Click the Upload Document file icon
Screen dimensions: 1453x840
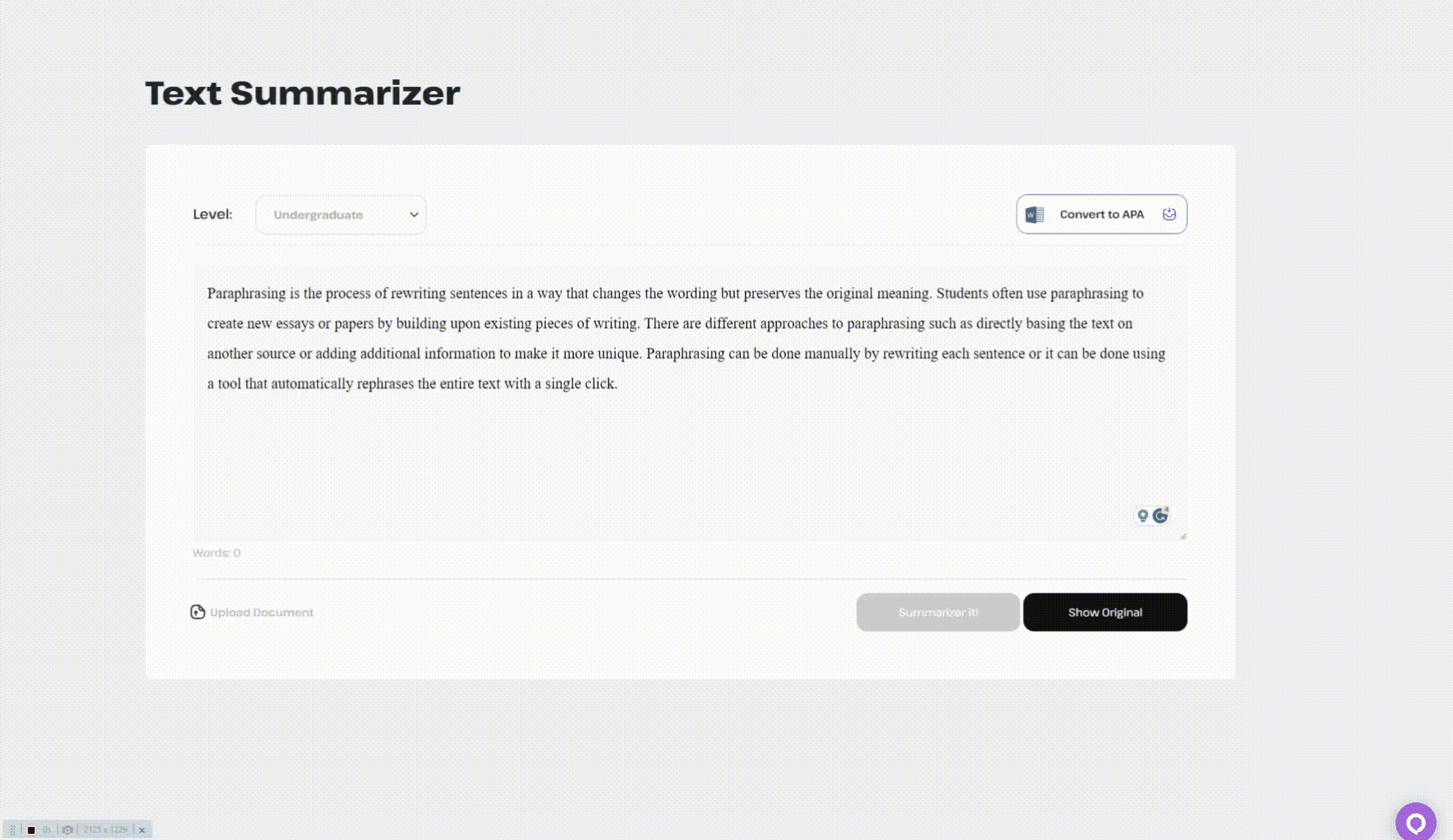(x=198, y=612)
